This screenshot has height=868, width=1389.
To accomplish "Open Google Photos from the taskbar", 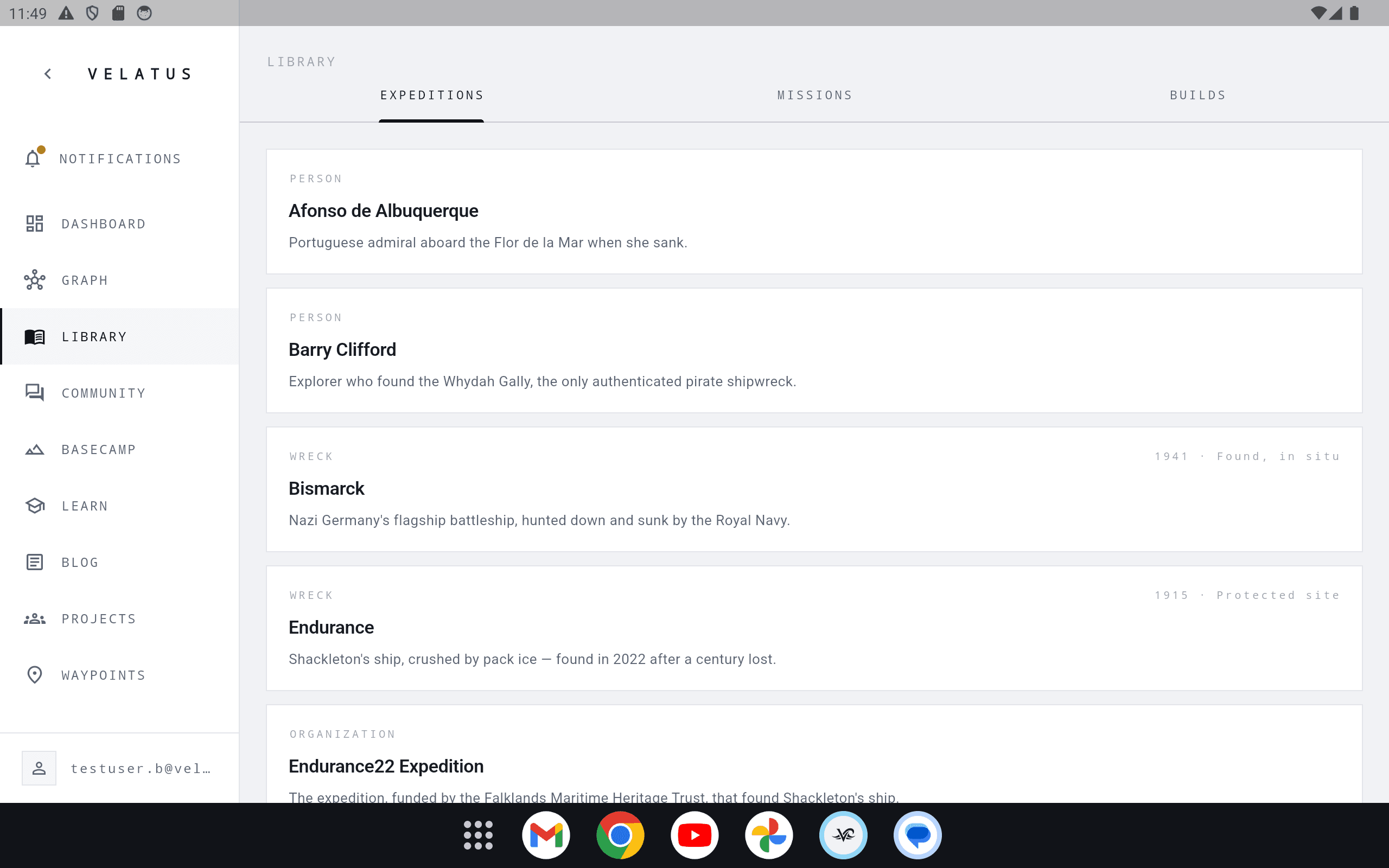I will pos(769,835).
